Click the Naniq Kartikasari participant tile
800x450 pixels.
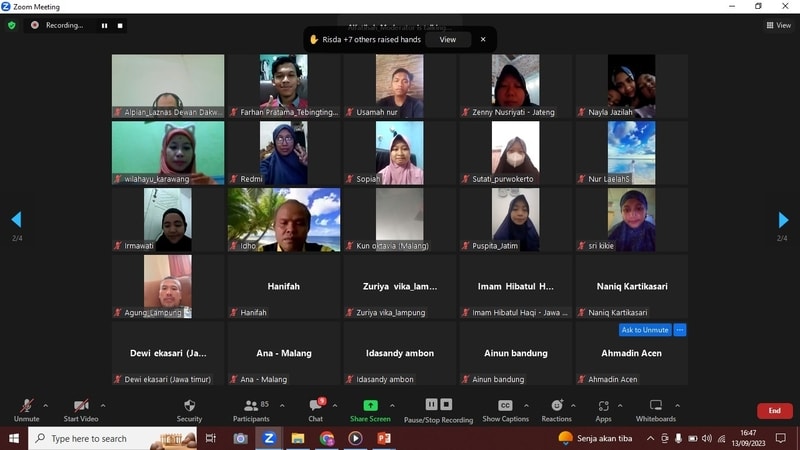click(x=632, y=287)
